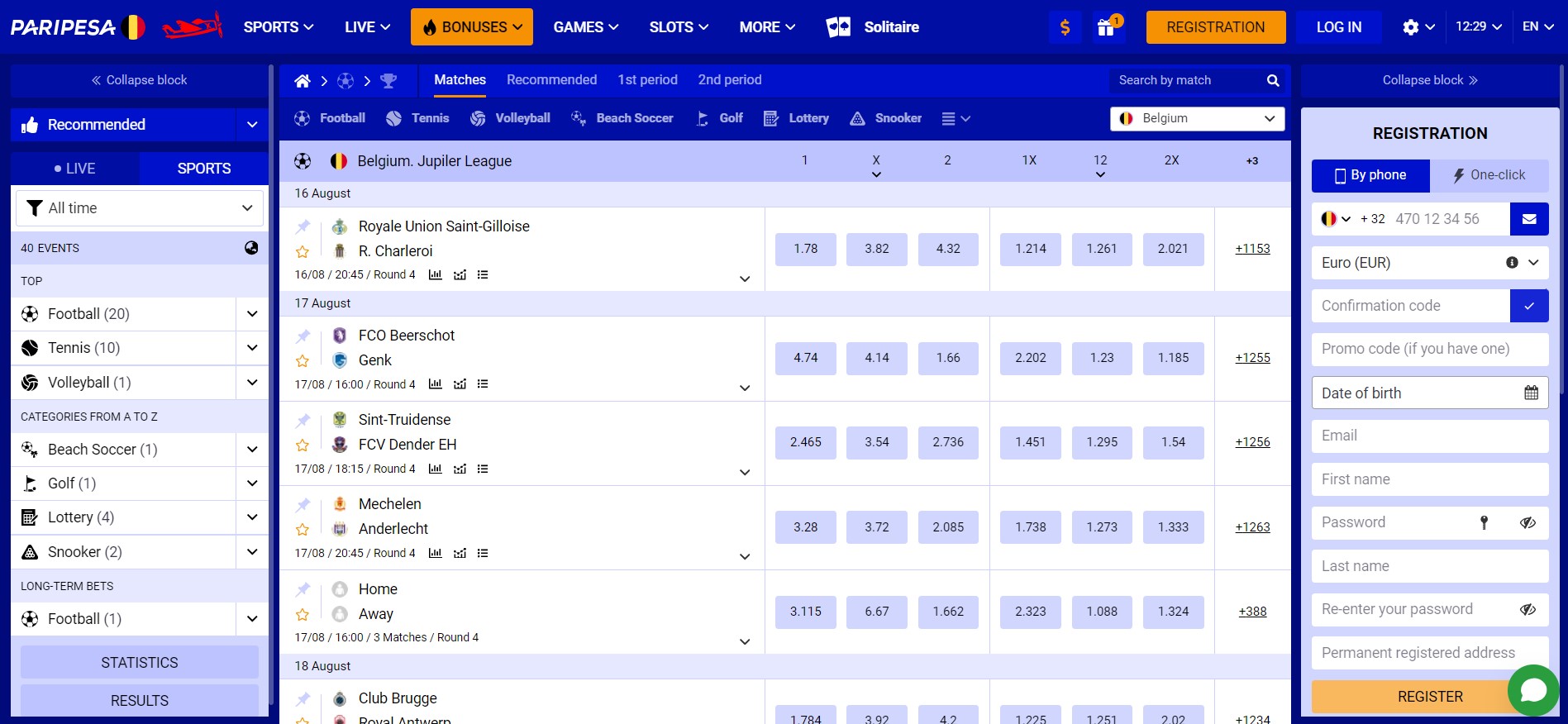This screenshot has height=724, width=1568.
Task: Open the SPORTS top menu
Action: (279, 27)
